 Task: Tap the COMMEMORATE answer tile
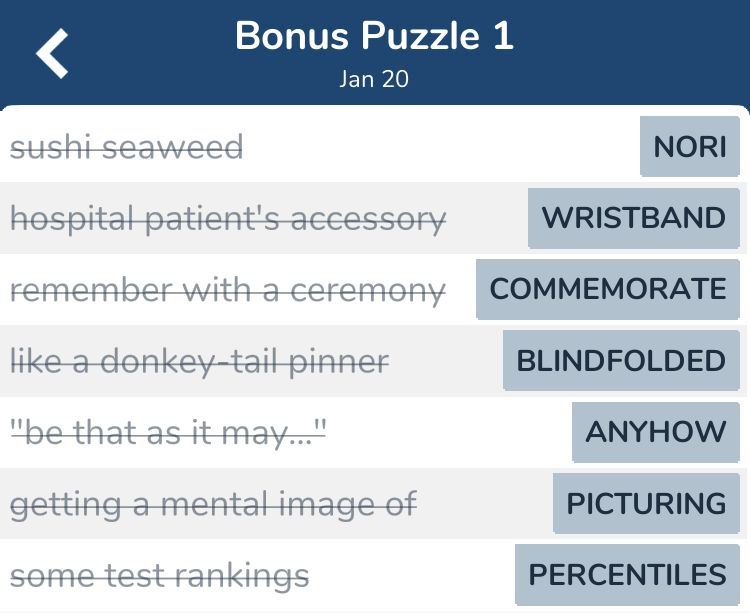coord(608,289)
